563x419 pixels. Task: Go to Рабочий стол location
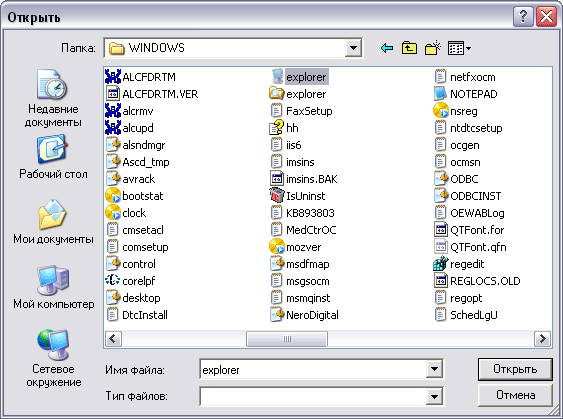[53, 157]
